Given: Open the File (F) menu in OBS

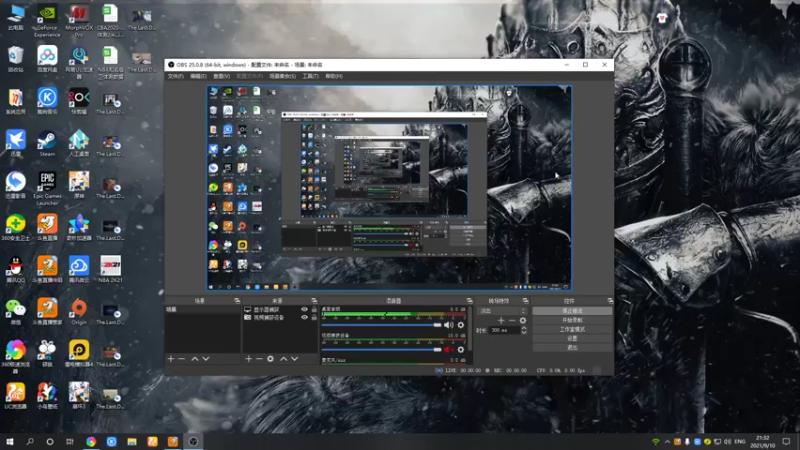Looking at the screenshot, I should 176,76.
